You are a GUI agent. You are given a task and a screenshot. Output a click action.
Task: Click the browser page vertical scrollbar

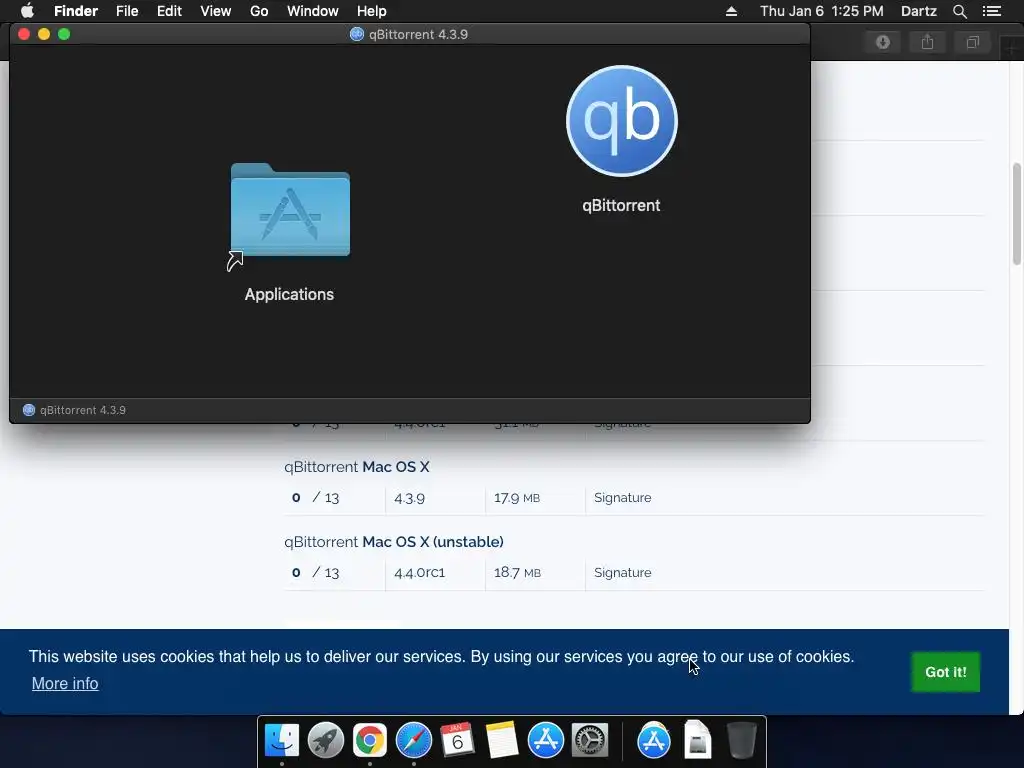coord(1016,214)
